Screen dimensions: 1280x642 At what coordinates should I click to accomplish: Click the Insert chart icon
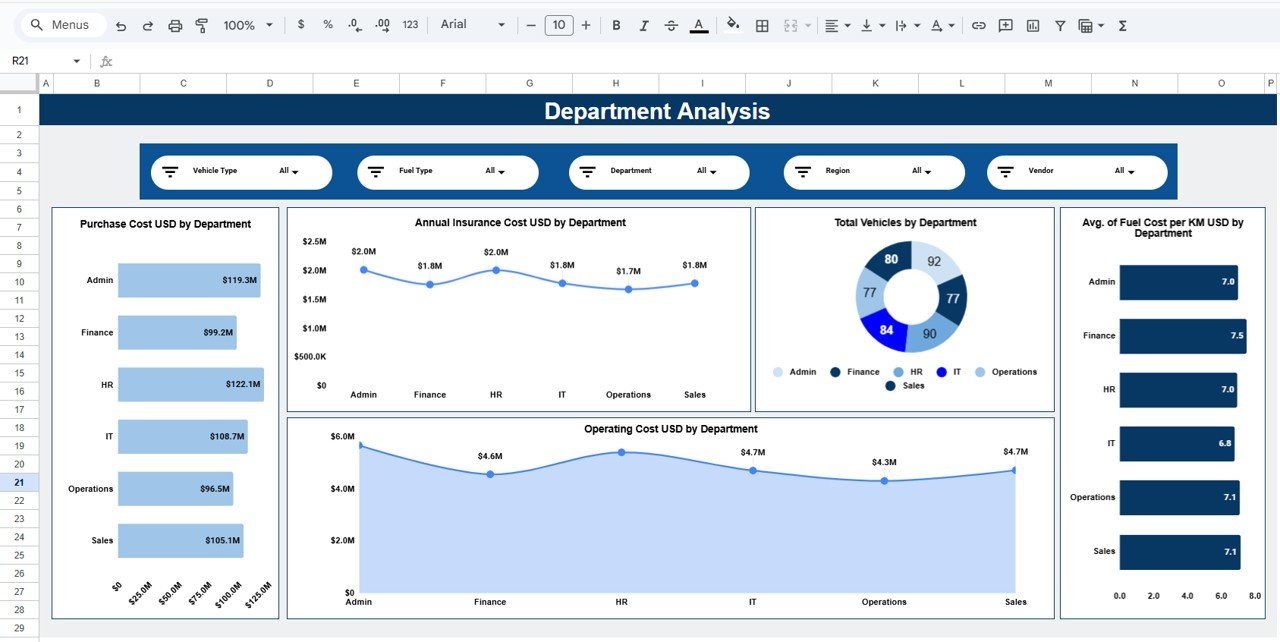point(1033,26)
